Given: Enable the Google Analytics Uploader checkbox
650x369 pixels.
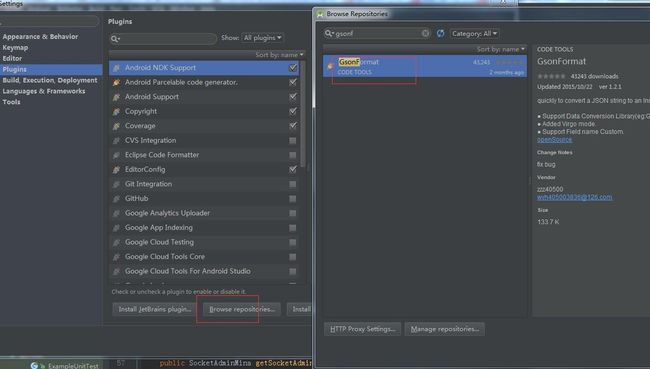Looking at the screenshot, I should 293,213.
